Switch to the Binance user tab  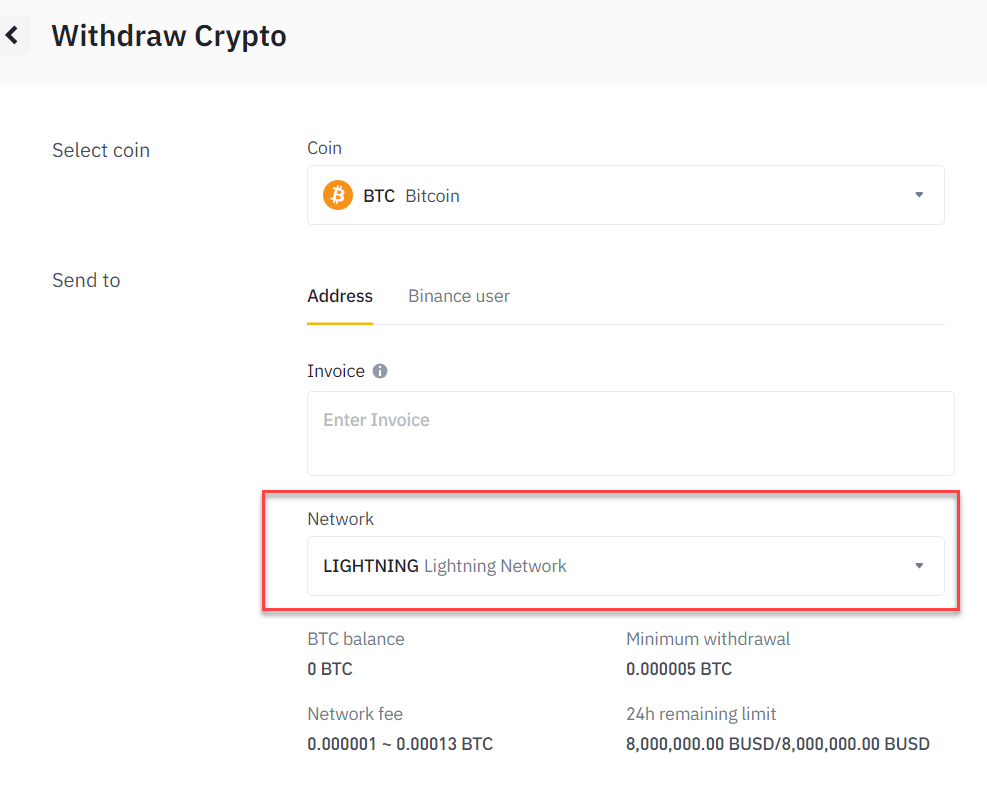(x=459, y=296)
